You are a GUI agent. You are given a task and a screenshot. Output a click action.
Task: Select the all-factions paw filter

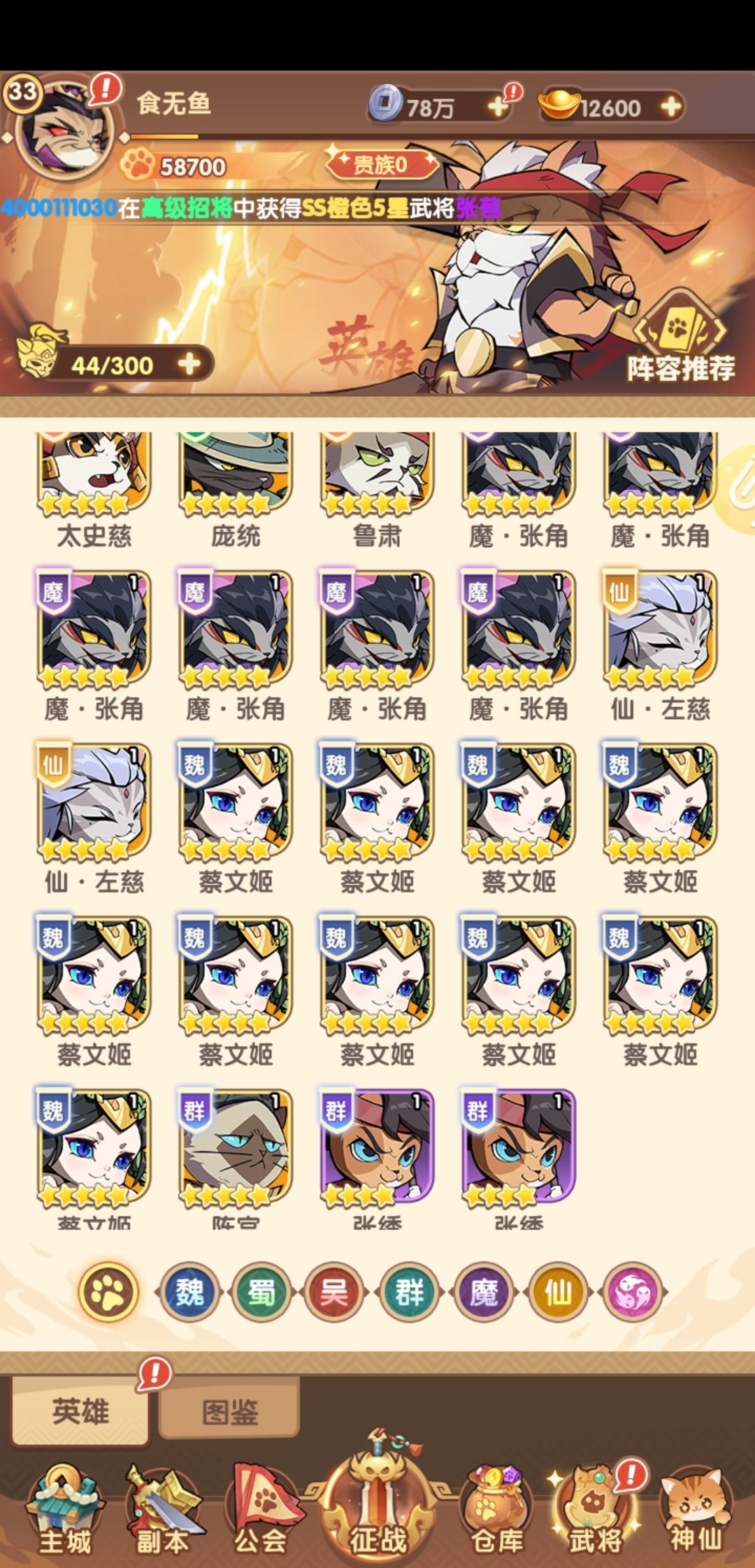click(x=108, y=1292)
